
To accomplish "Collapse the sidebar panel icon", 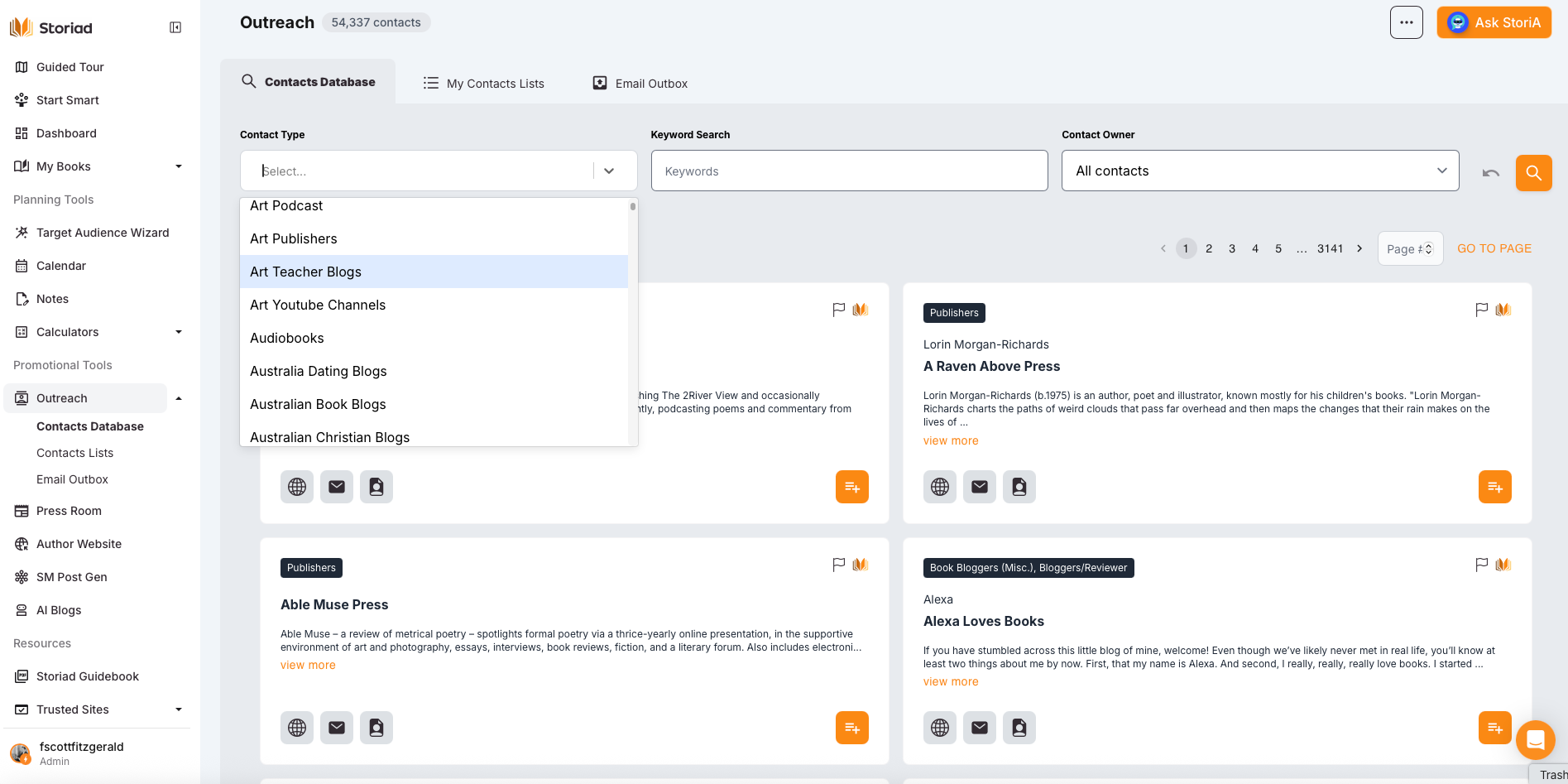I will [175, 27].
